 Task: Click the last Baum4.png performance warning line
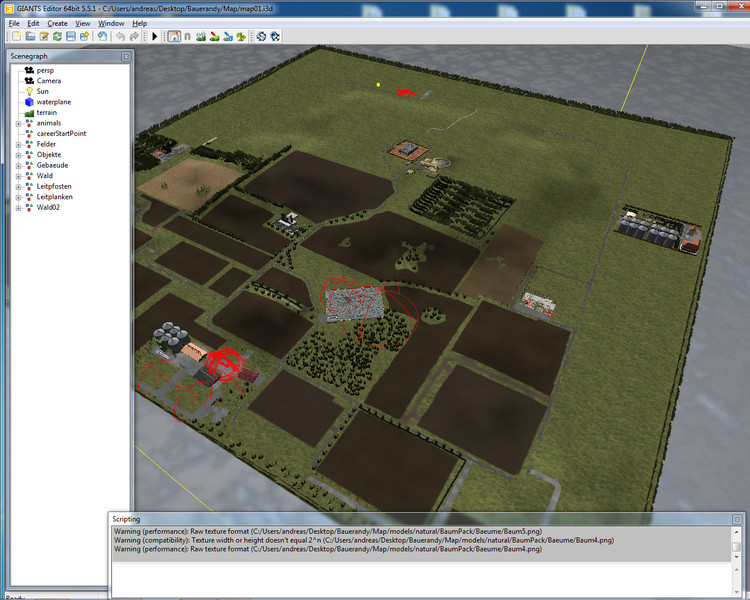[x=328, y=549]
